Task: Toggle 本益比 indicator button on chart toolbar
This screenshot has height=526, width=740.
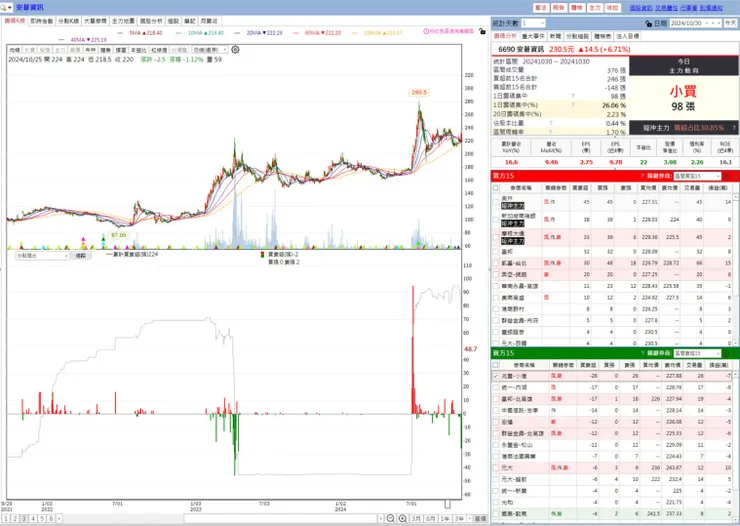Action: click(x=139, y=50)
